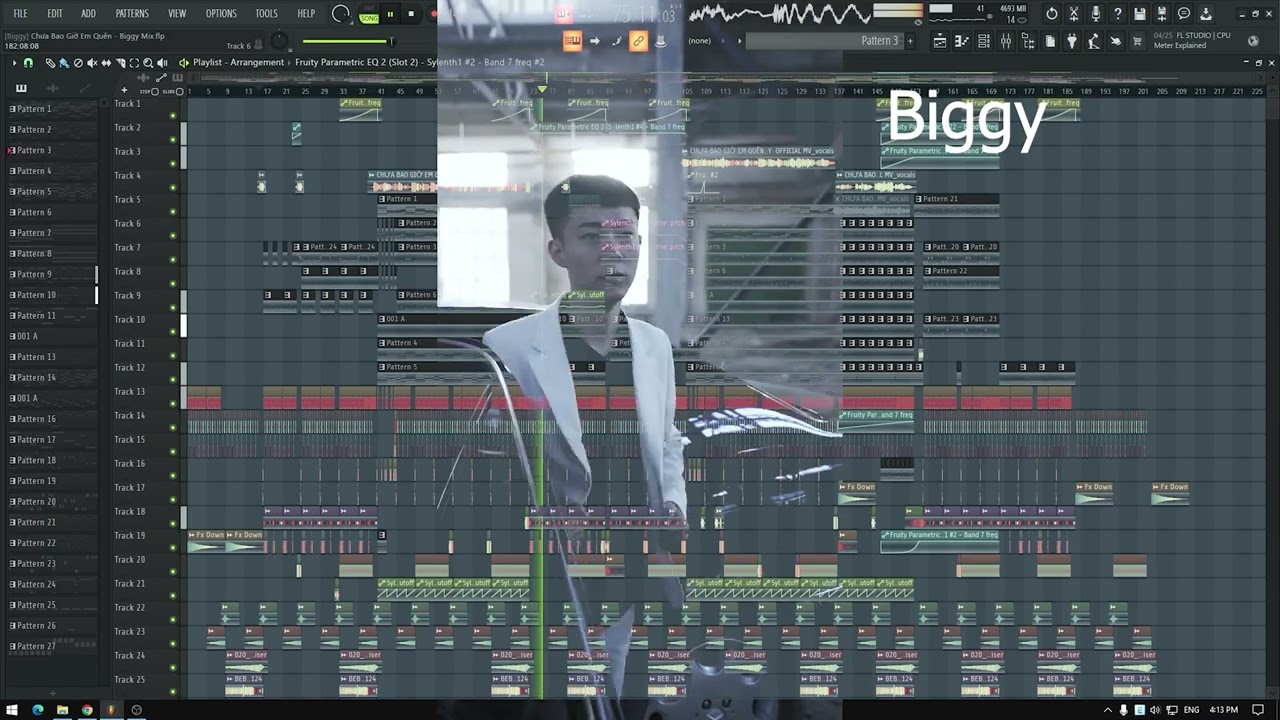Show the Playlist view toolbar icon

tap(940, 41)
